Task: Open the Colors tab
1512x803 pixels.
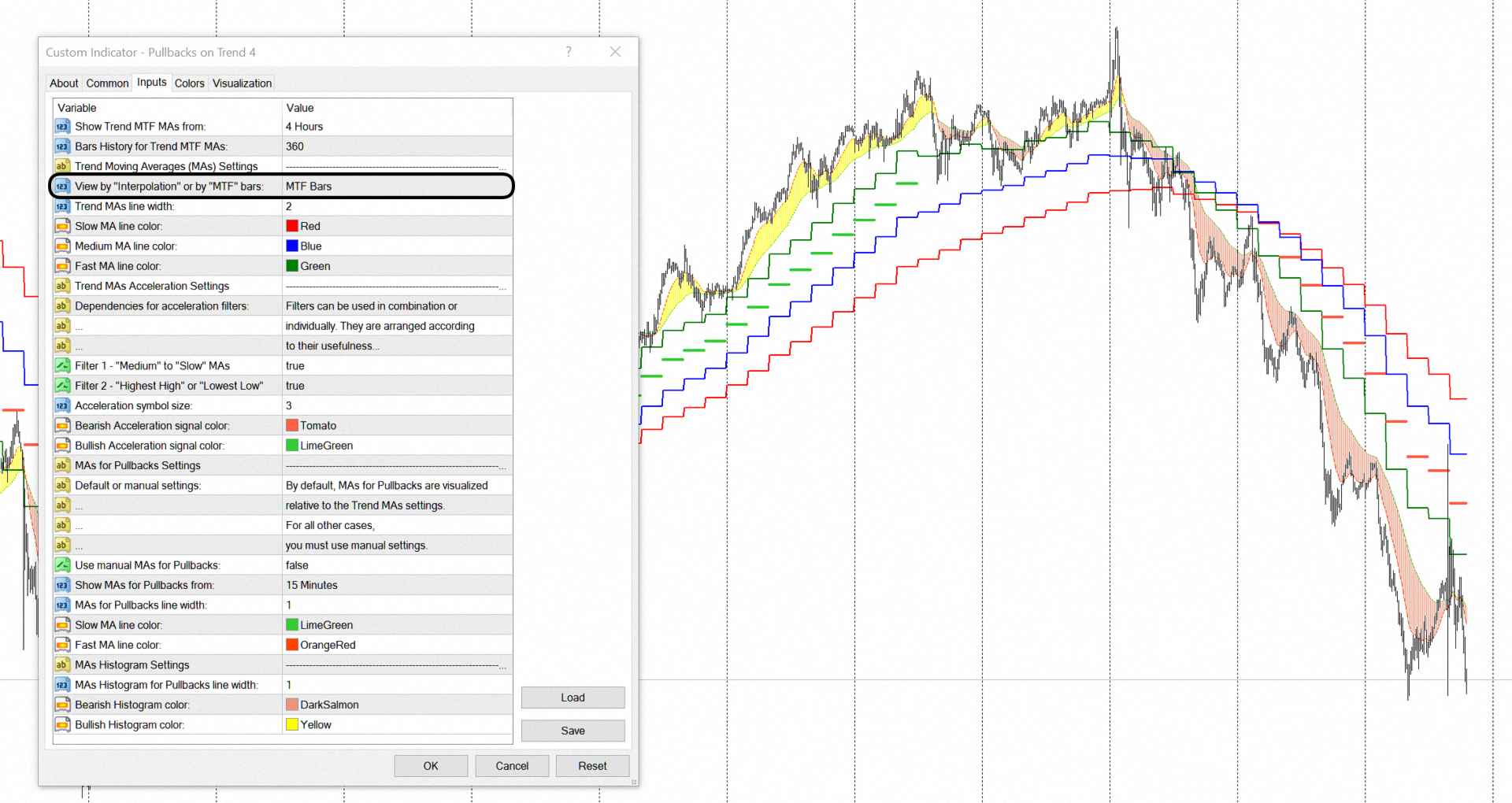Action: (189, 83)
